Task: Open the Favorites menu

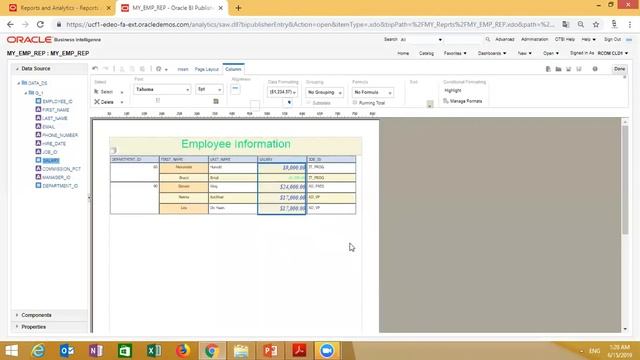Action: [455, 53]
